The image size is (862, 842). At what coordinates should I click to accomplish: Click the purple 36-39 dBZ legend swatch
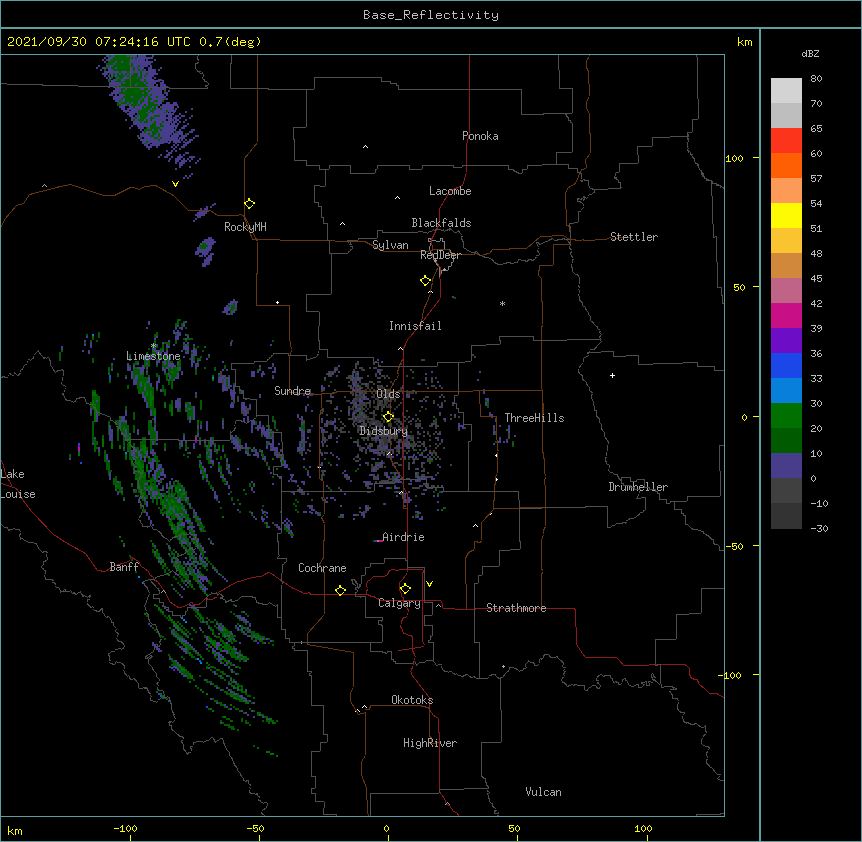(x=786, y=340)
